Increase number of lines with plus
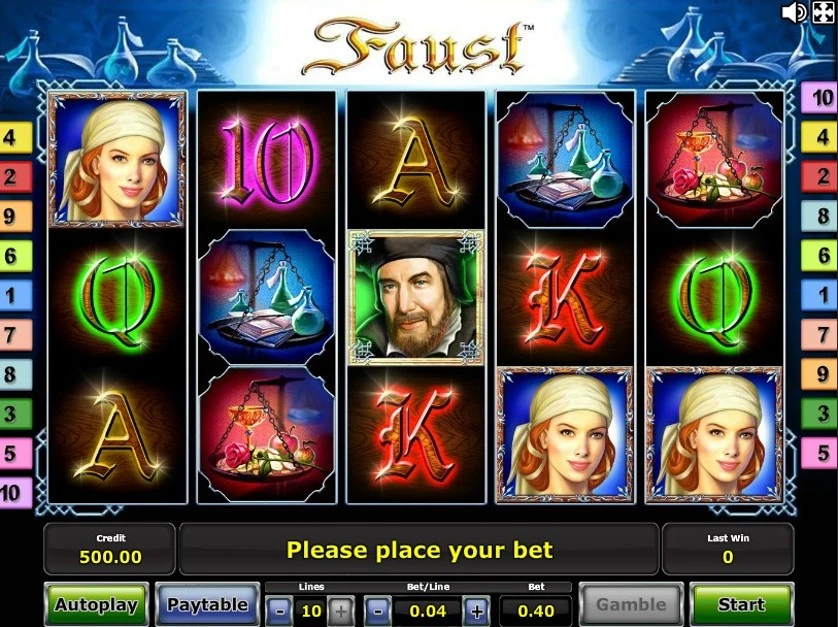838x627 pixels. coord(341,610)
